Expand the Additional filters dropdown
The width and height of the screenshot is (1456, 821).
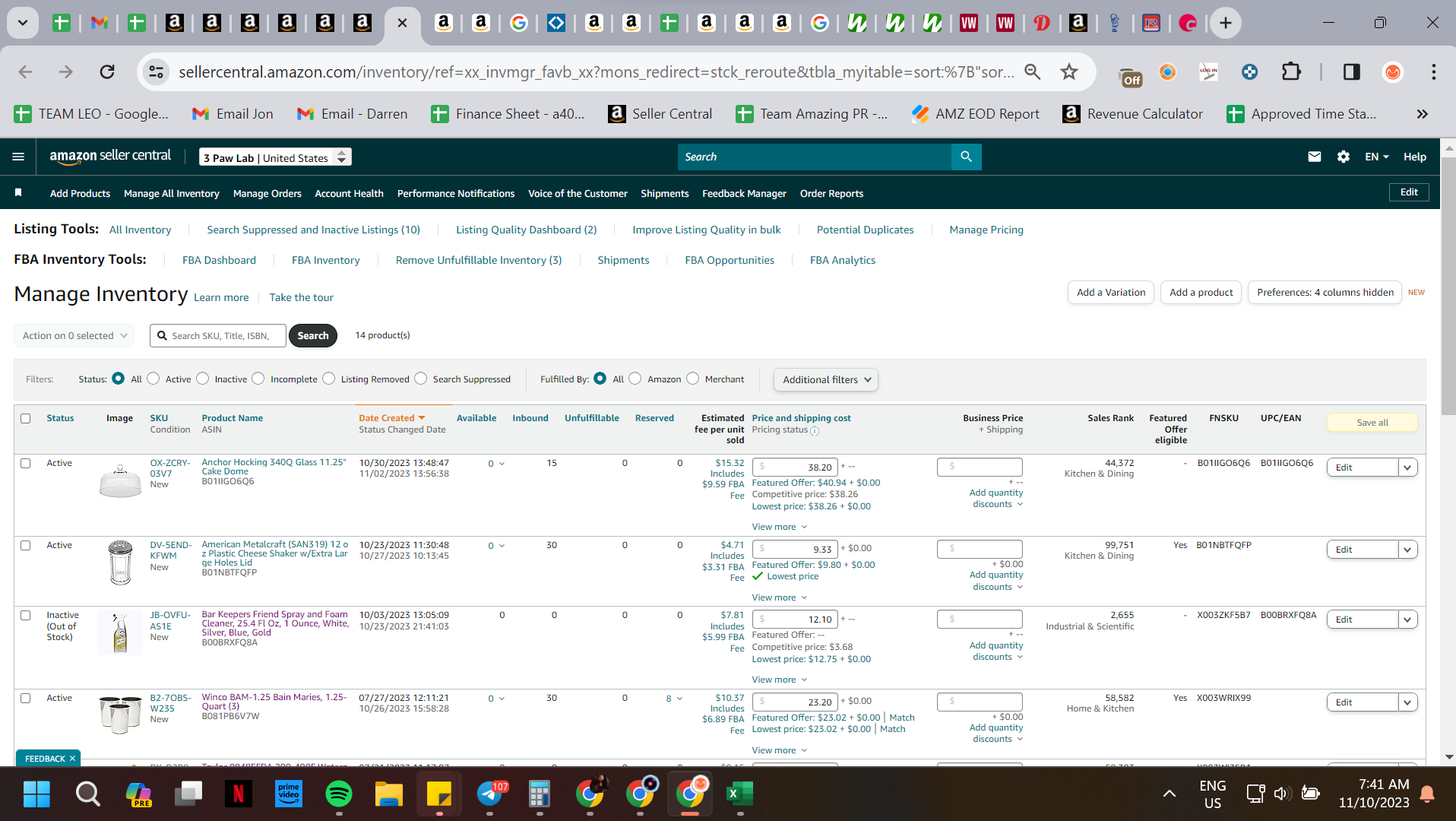[826, 379]
